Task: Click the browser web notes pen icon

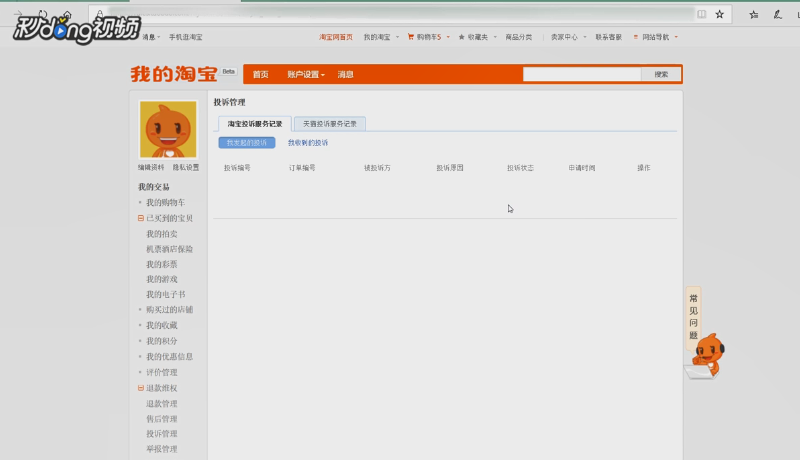Action: (777, 15)
